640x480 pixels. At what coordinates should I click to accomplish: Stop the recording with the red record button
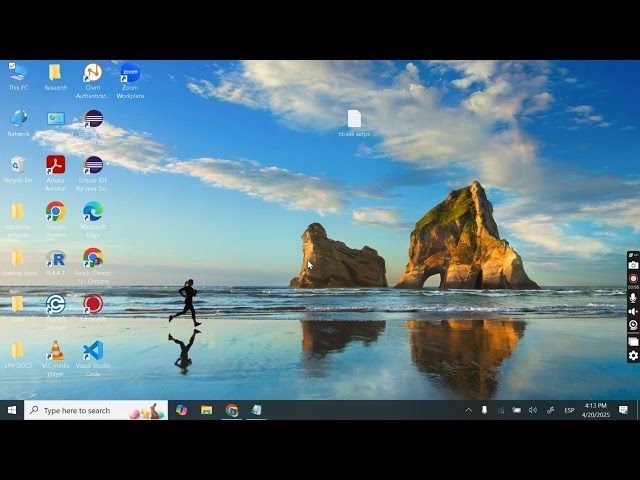633,278
